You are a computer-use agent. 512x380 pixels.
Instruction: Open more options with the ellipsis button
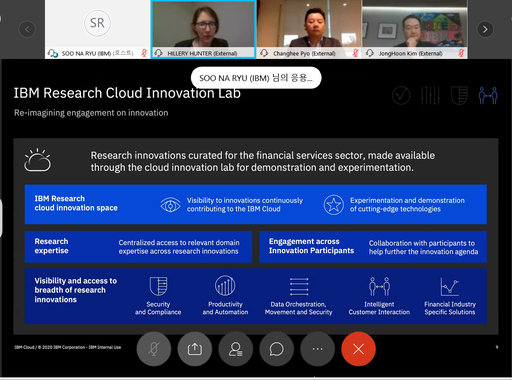[317, 349]
